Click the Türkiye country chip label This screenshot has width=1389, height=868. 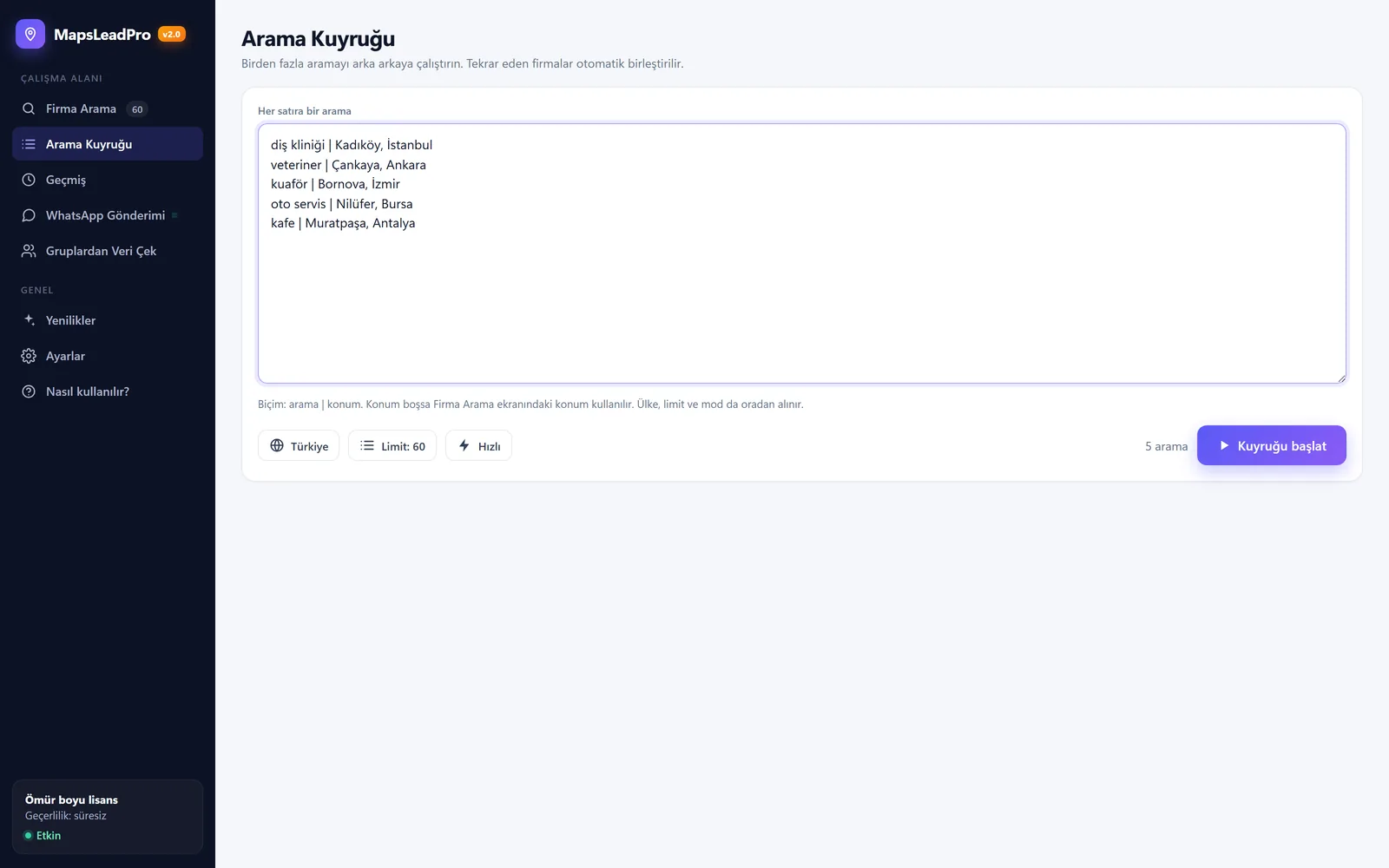tap(309, 446)
